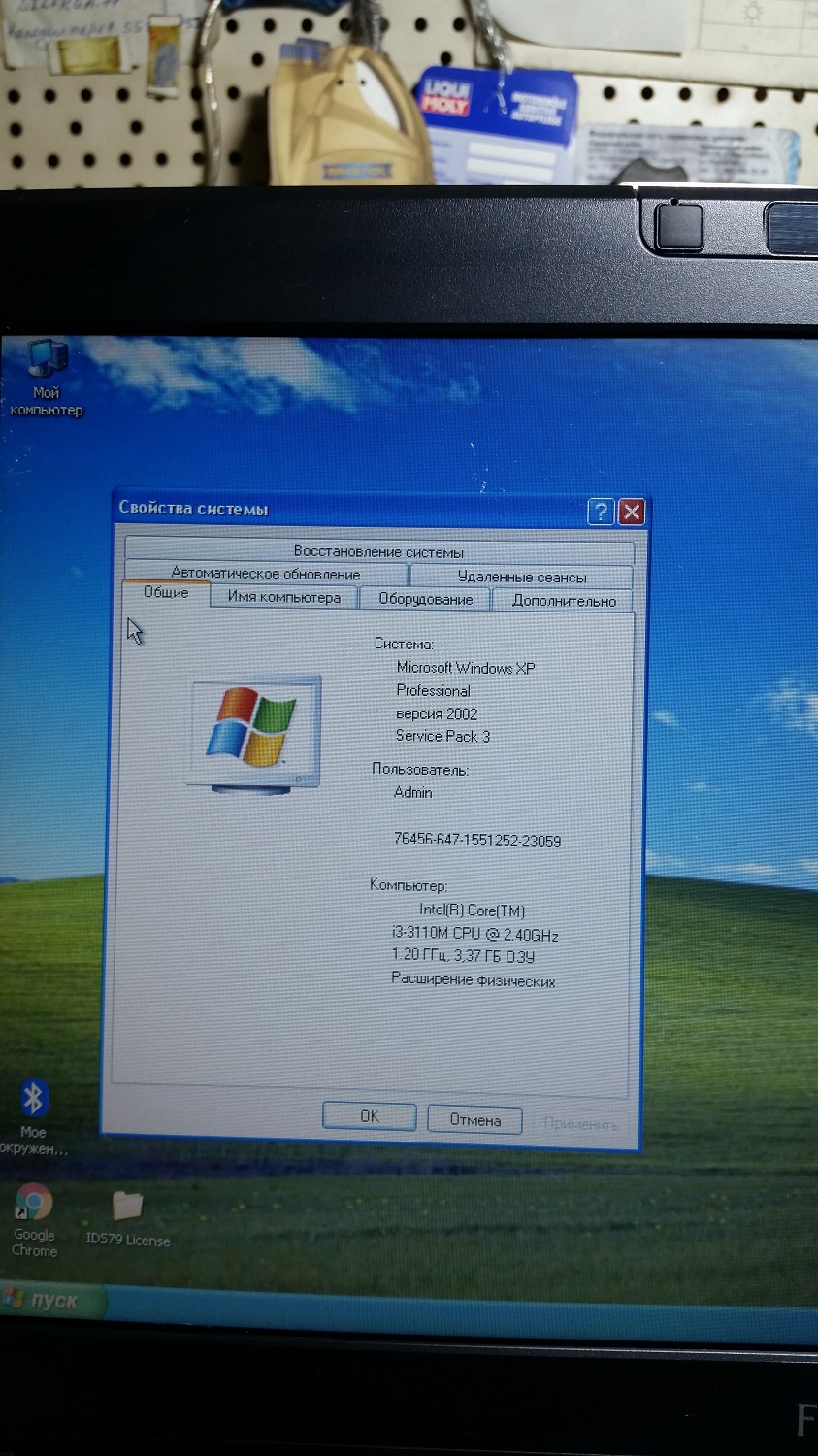The image size is (818, 1456).
Task: Confirm with the OK button
Action: (370, 1116)
